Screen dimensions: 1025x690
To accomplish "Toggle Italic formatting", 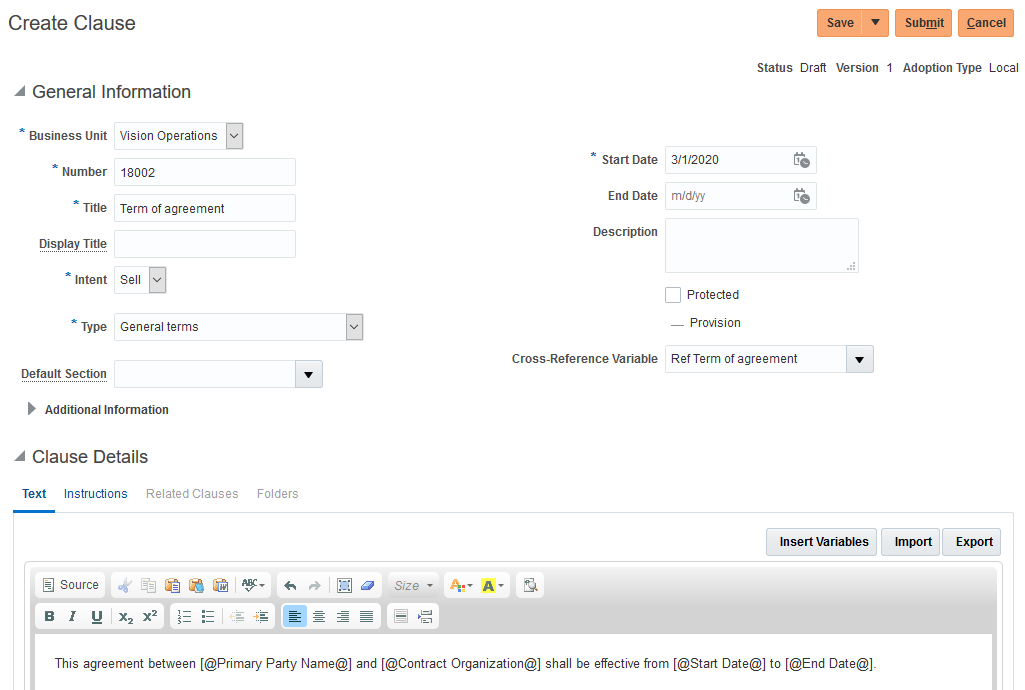I will point(73,616).
